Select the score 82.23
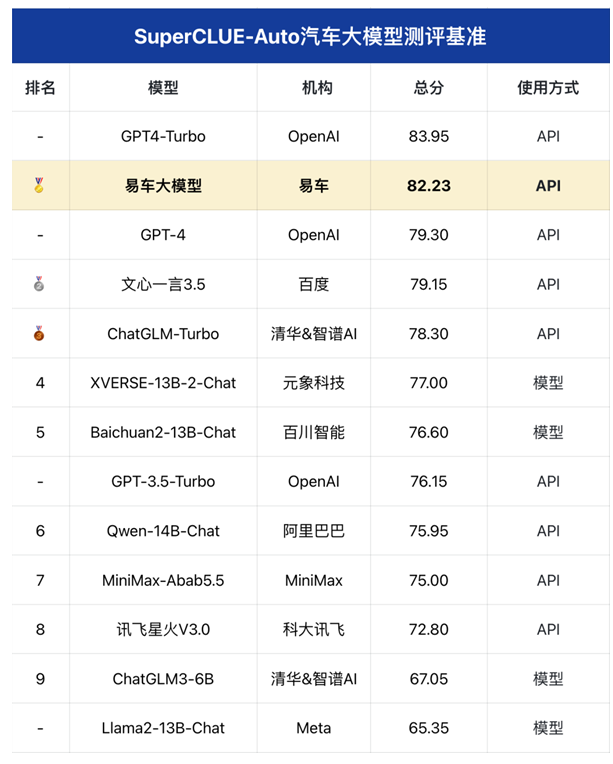613x764 pixels. click(429, 186)
